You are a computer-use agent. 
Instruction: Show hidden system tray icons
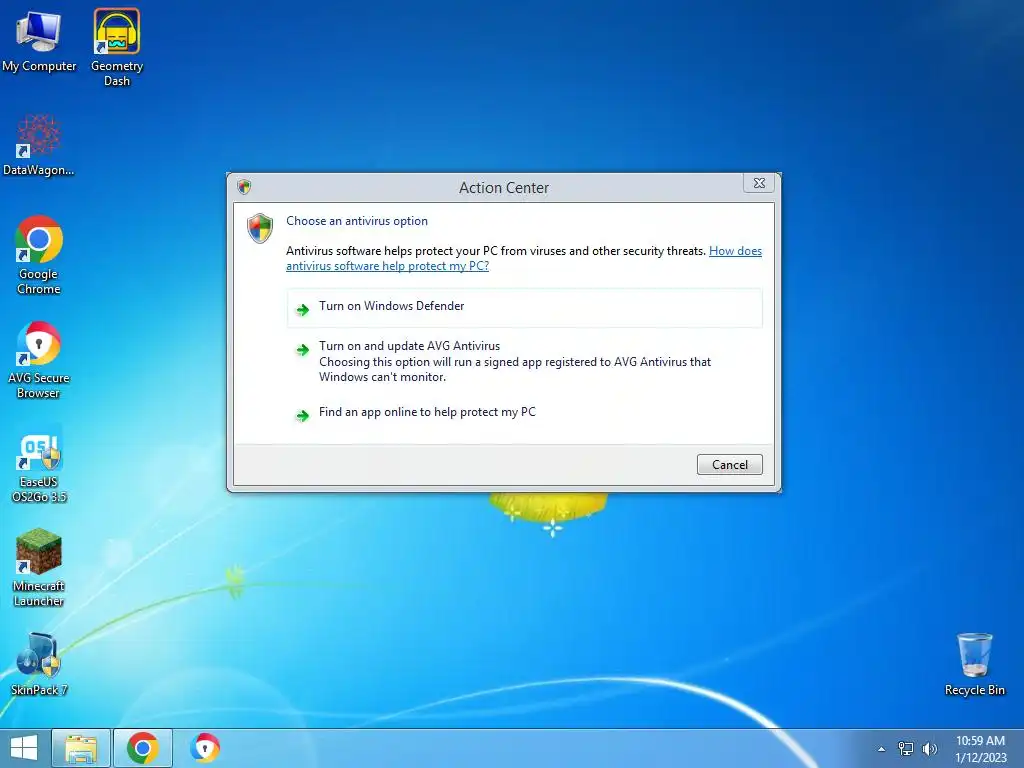coord(882,749)
